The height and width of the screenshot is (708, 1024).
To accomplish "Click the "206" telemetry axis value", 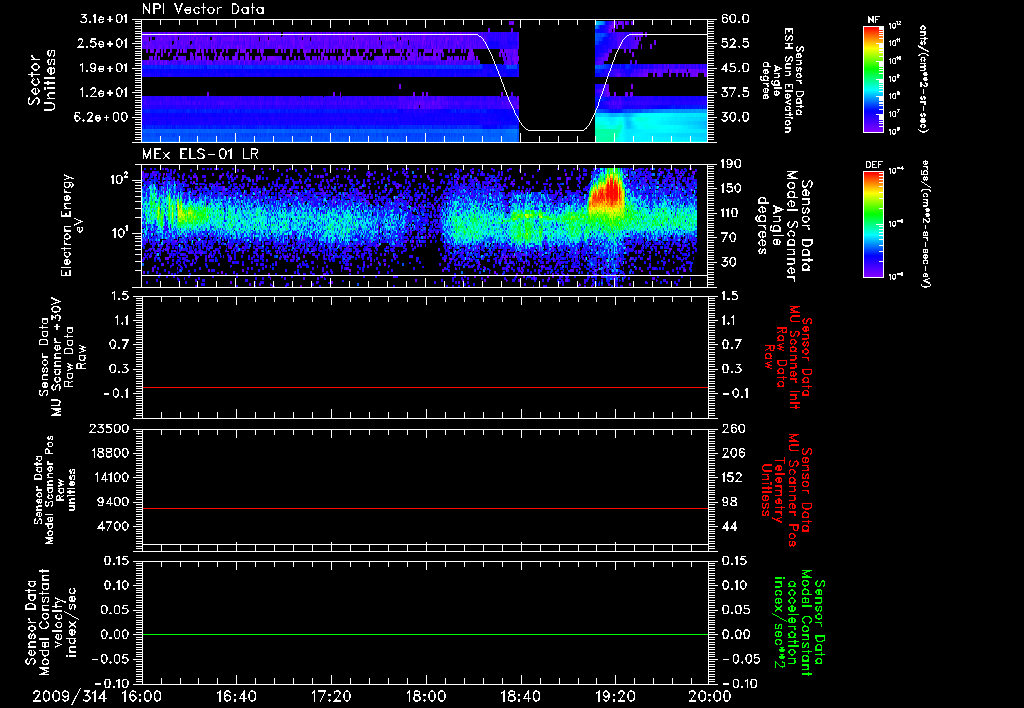I will [x=732, y=453].
